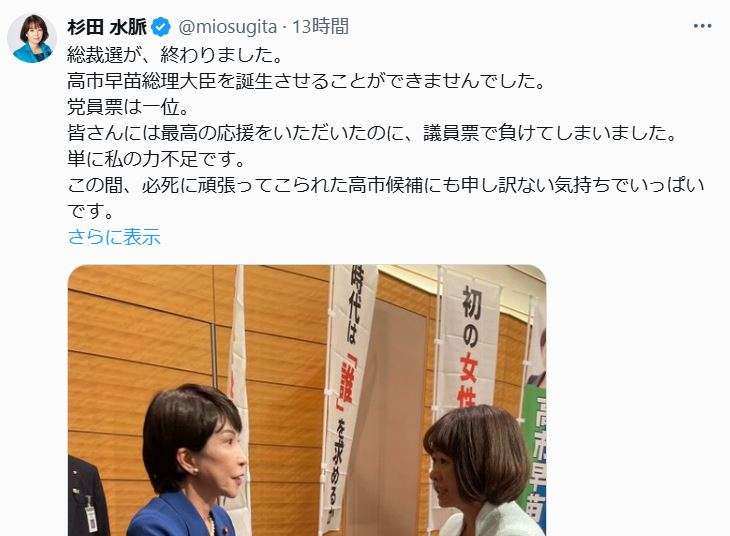
Task: Open the @miosugita handle link
Action: [x=228, y=27]
